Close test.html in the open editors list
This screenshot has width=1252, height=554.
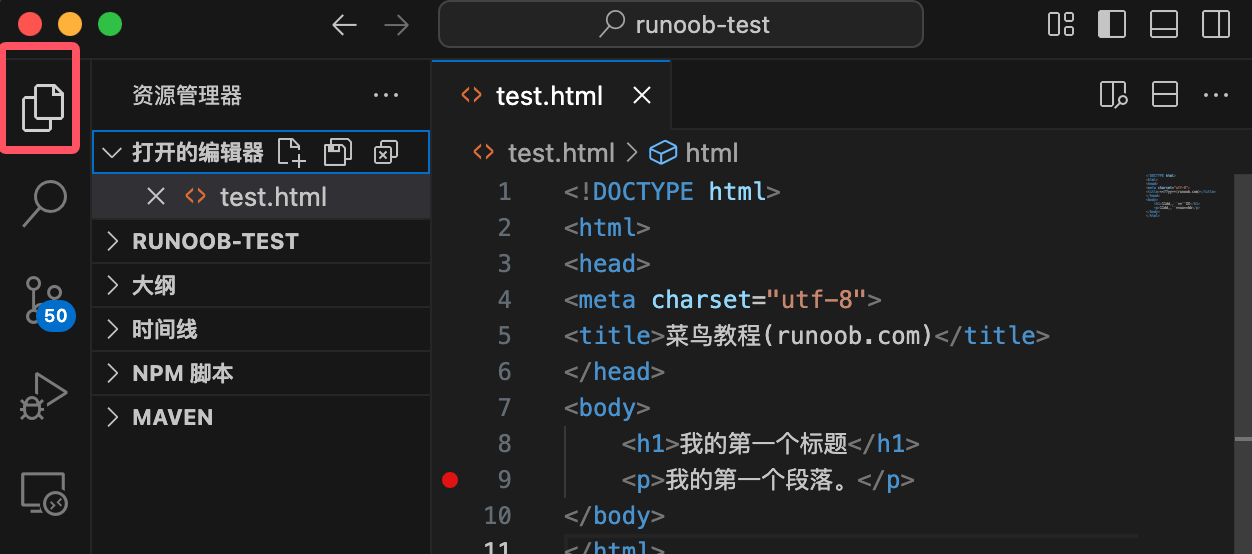[156, 197]
